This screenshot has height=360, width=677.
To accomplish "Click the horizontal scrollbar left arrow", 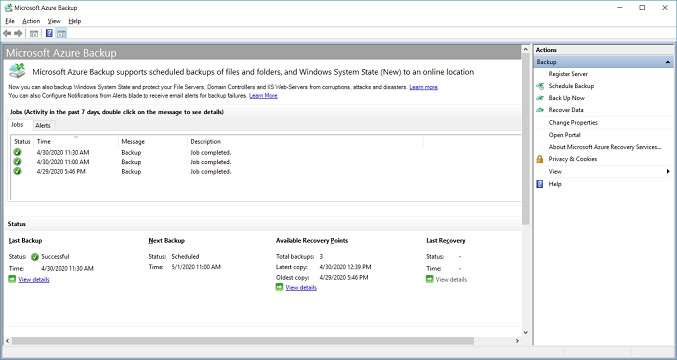I will 7,341.
